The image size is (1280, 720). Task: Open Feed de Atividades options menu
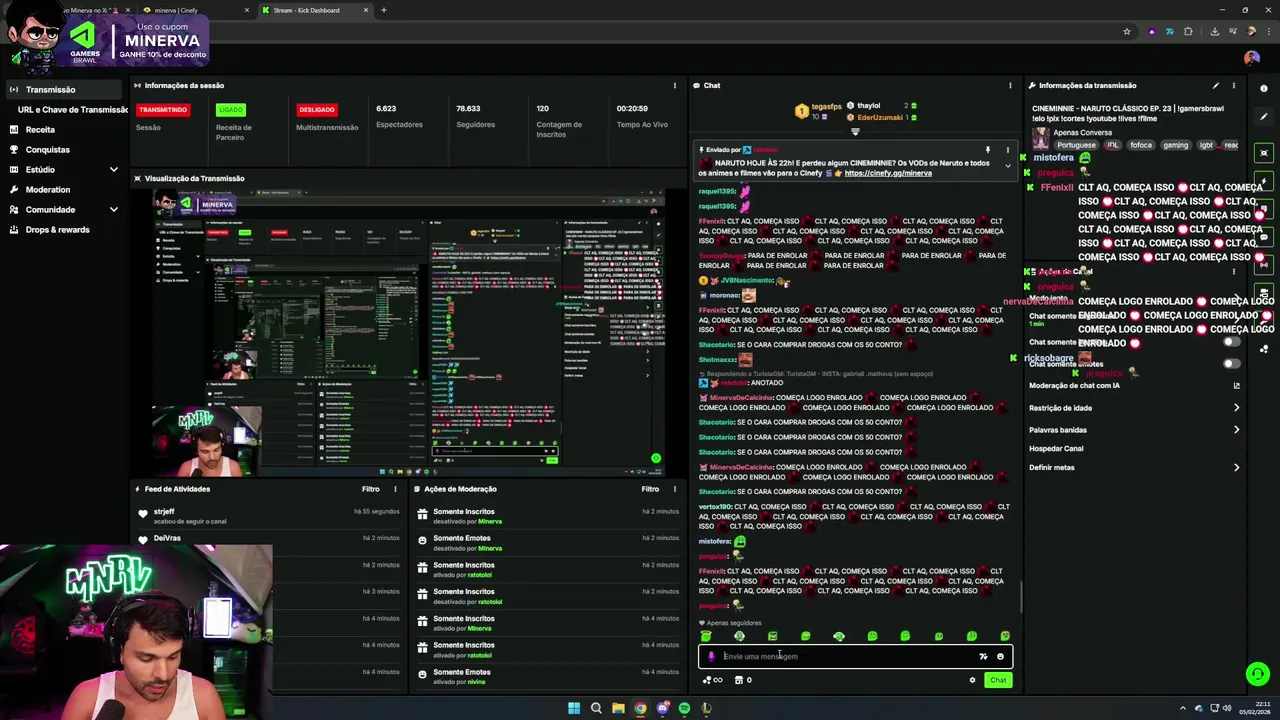395,489
